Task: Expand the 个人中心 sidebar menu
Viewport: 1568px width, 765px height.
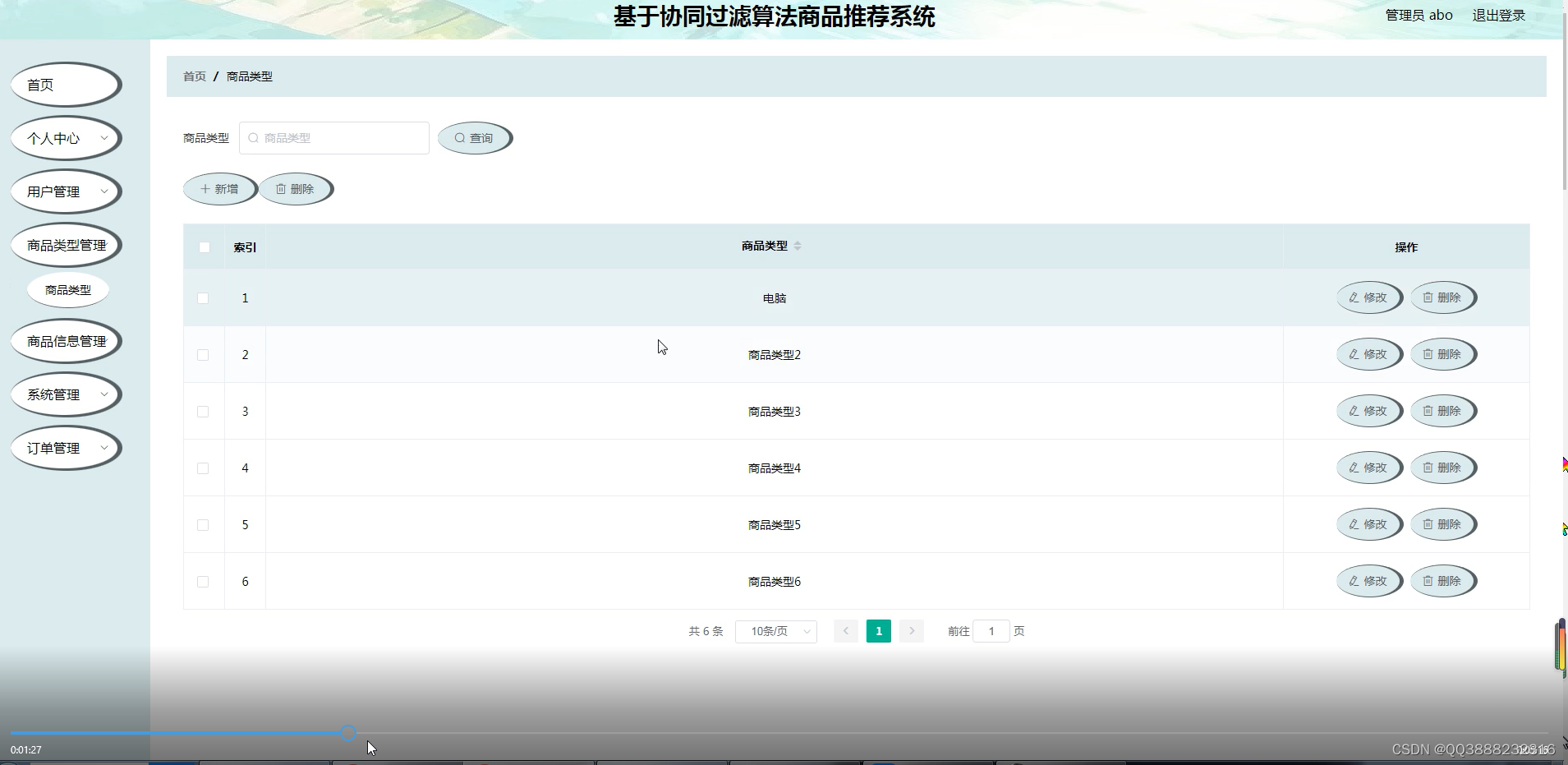Action: click(66, 138)
